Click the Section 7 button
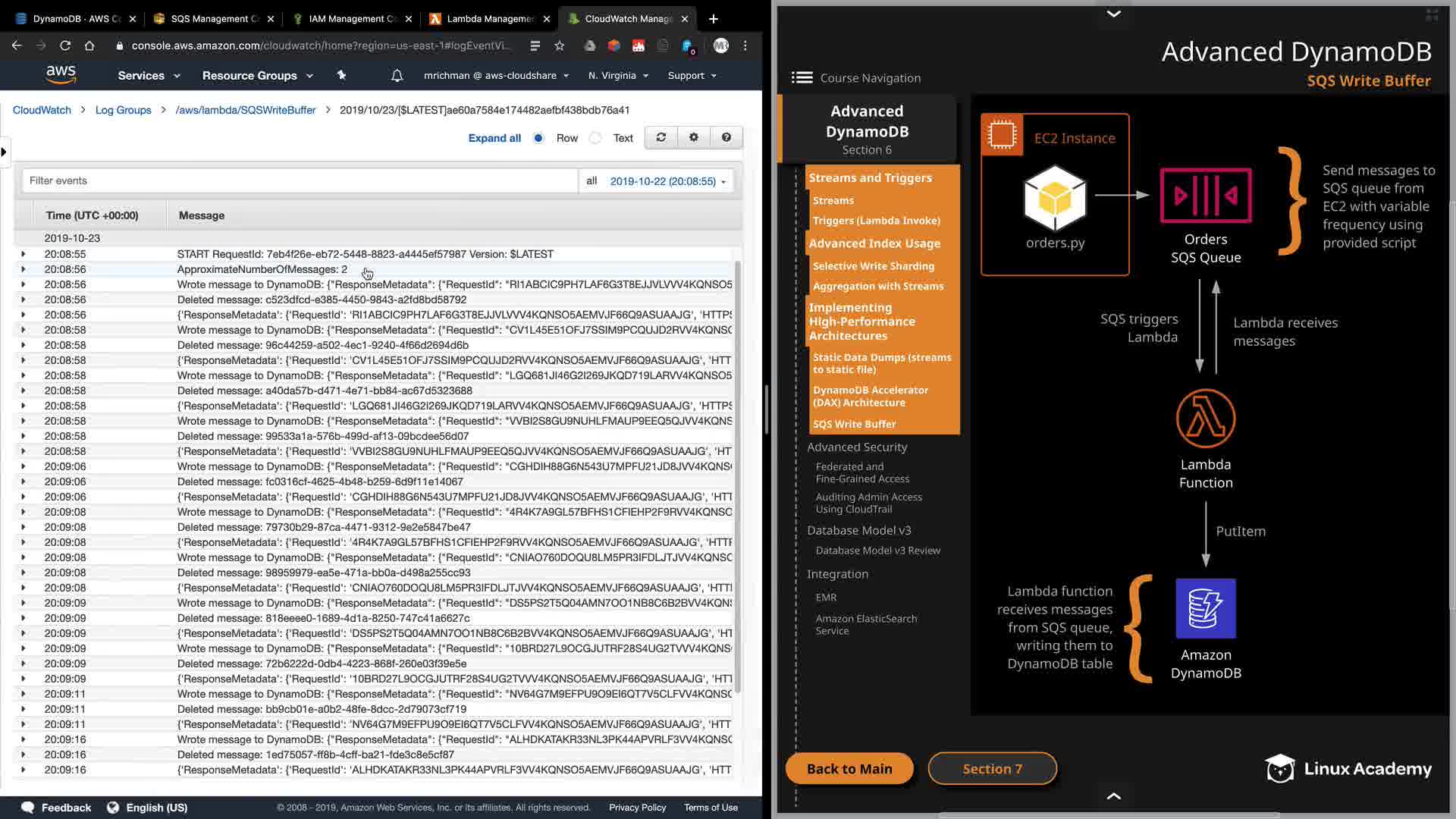 point(992,769)
